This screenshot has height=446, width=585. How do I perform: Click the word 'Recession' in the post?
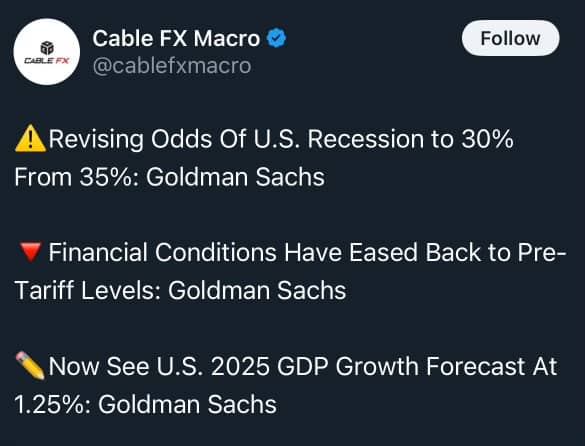click(x=366, y=139)
